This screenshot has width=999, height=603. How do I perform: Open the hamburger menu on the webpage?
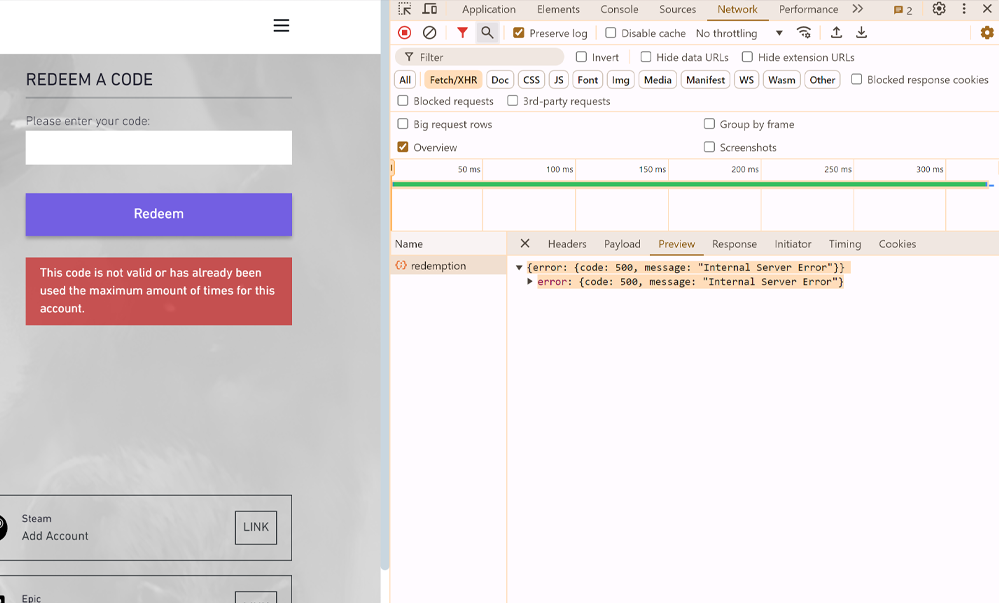pyautogui.click(x=281, y=25)
